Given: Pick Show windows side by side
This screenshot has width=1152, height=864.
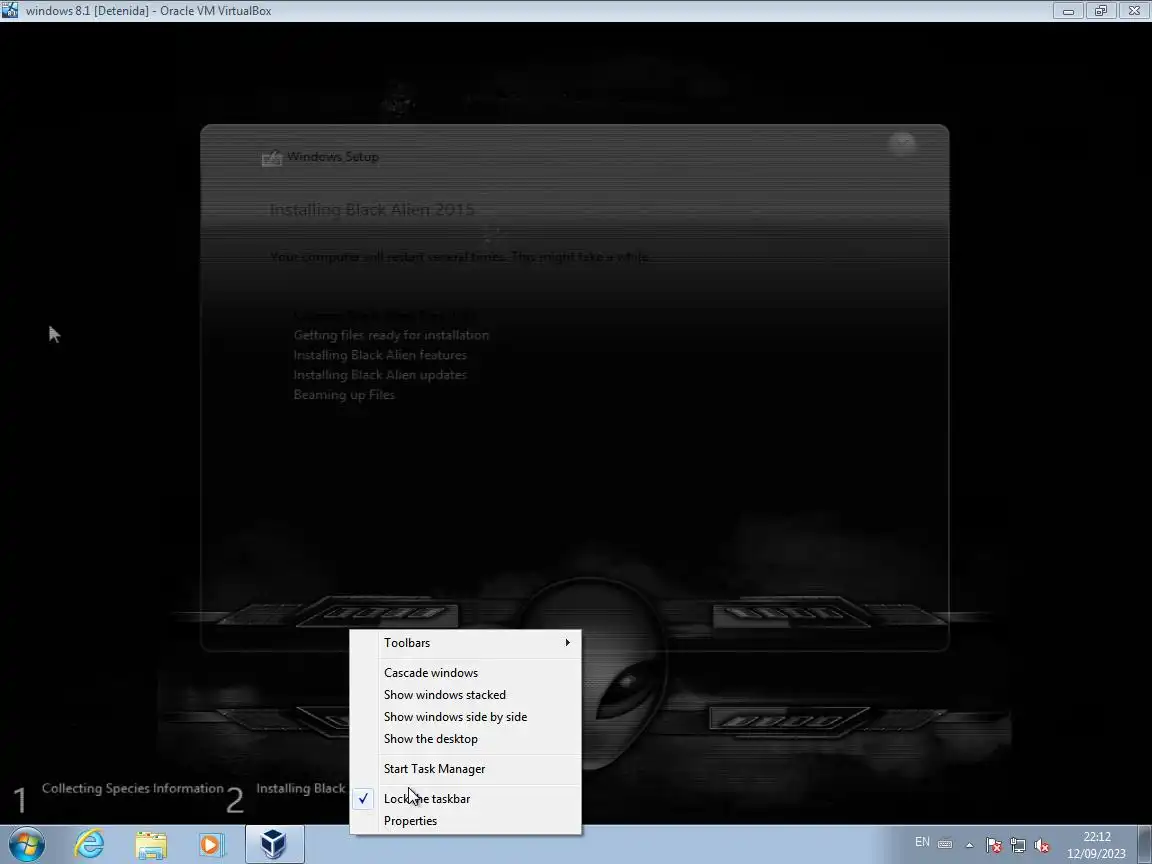Looking at the screenshot, I should click(466, 717).
